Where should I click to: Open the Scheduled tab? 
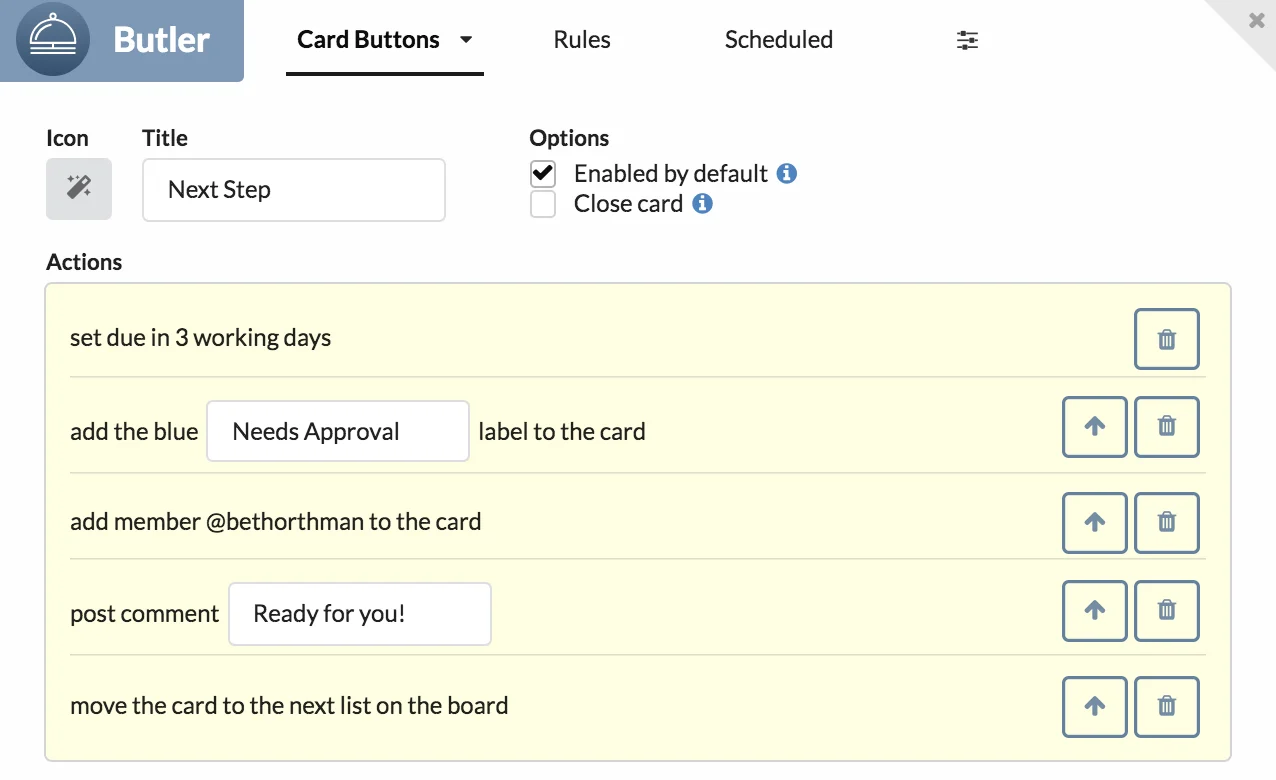point(778,40)
